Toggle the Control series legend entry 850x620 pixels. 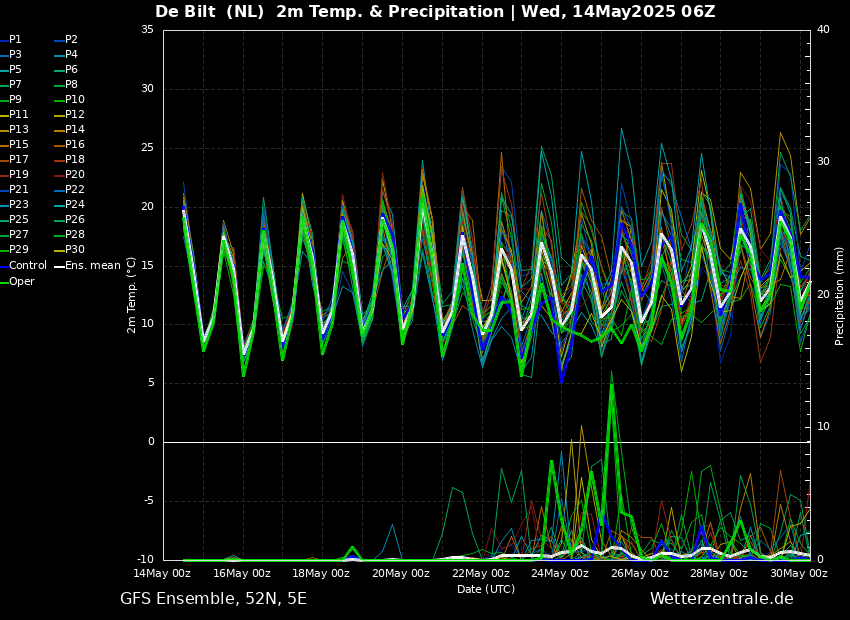pyautogui.click(x=27, y=266)
